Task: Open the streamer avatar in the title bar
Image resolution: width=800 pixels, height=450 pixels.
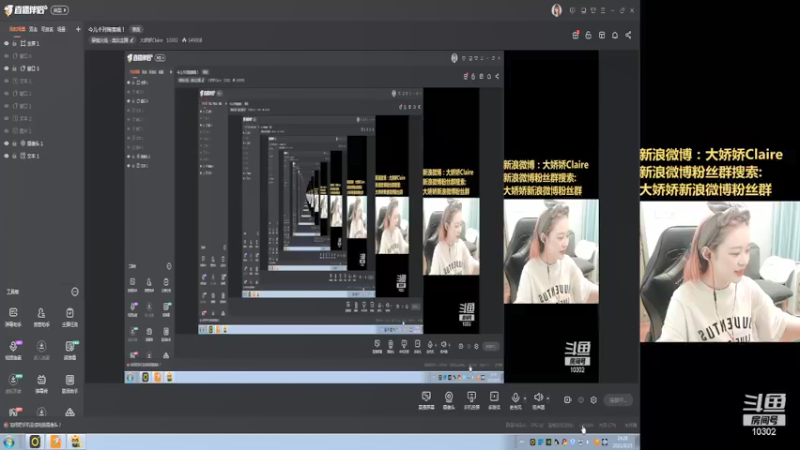Action: [x=557, y=10]
